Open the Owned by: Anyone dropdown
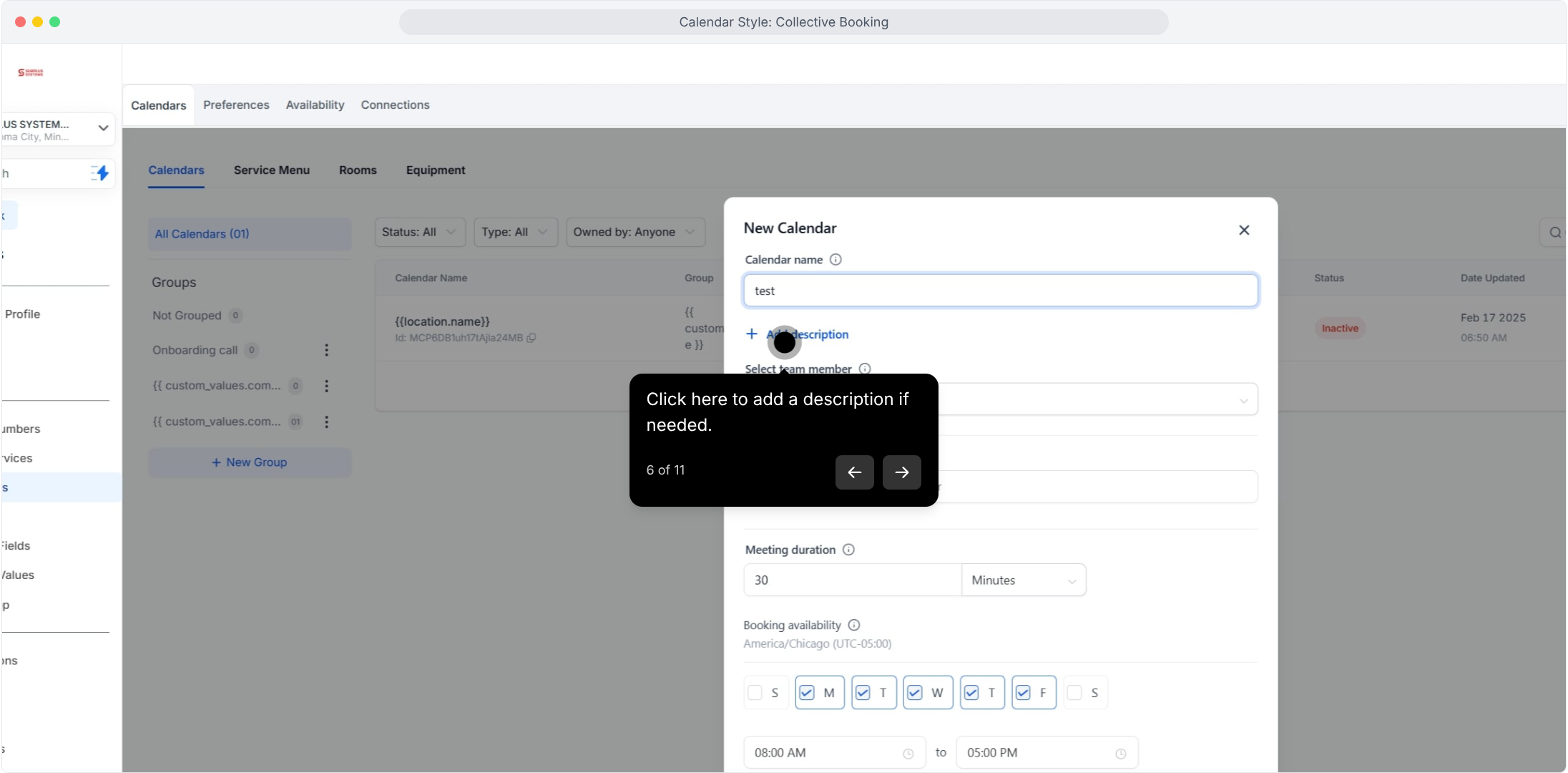 [634, 232]
